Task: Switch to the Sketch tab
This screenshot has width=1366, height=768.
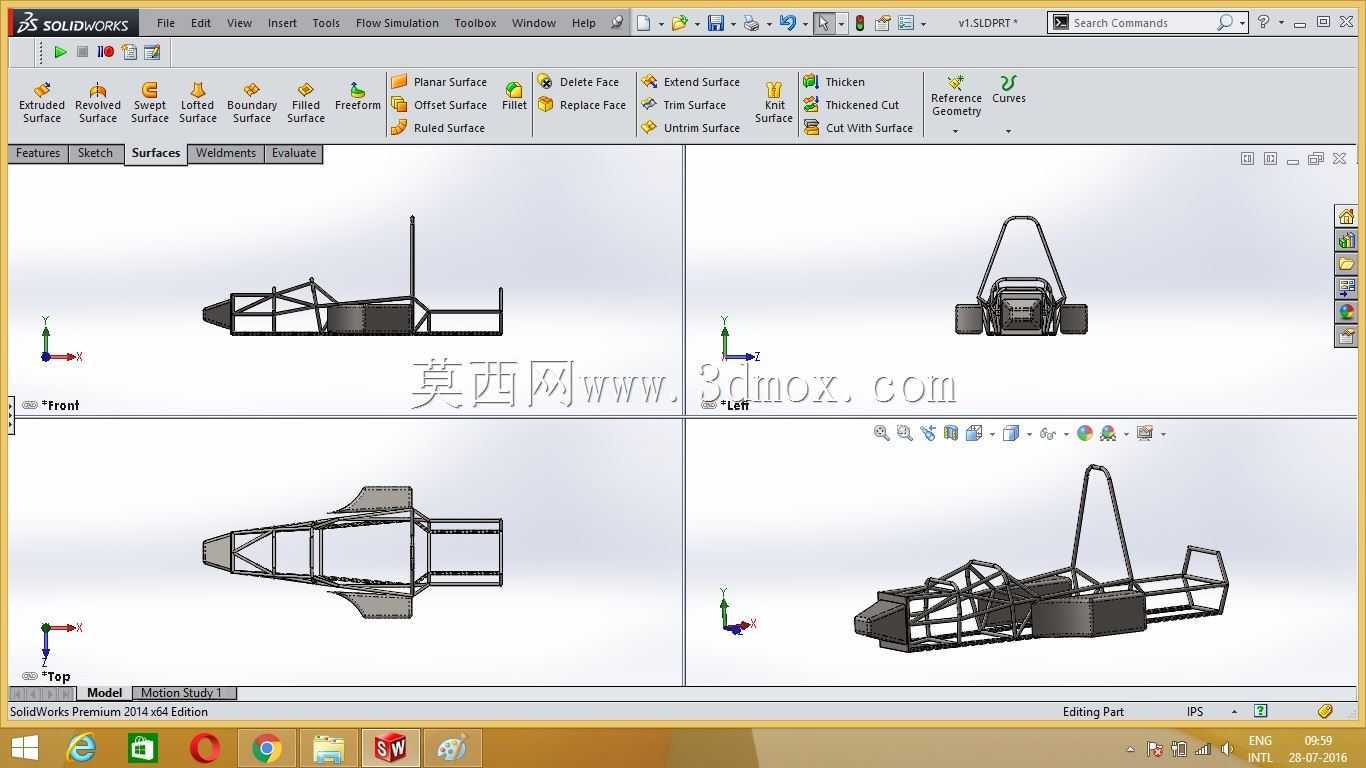Action: (x=95, y=153)
